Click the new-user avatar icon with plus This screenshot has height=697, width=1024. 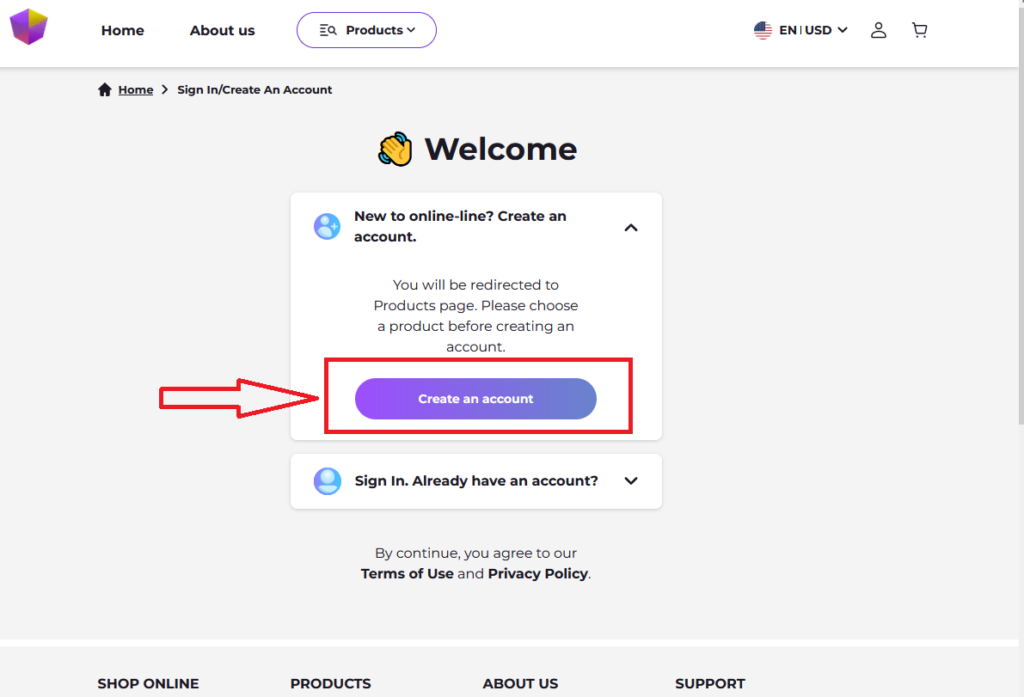point(327,226)
